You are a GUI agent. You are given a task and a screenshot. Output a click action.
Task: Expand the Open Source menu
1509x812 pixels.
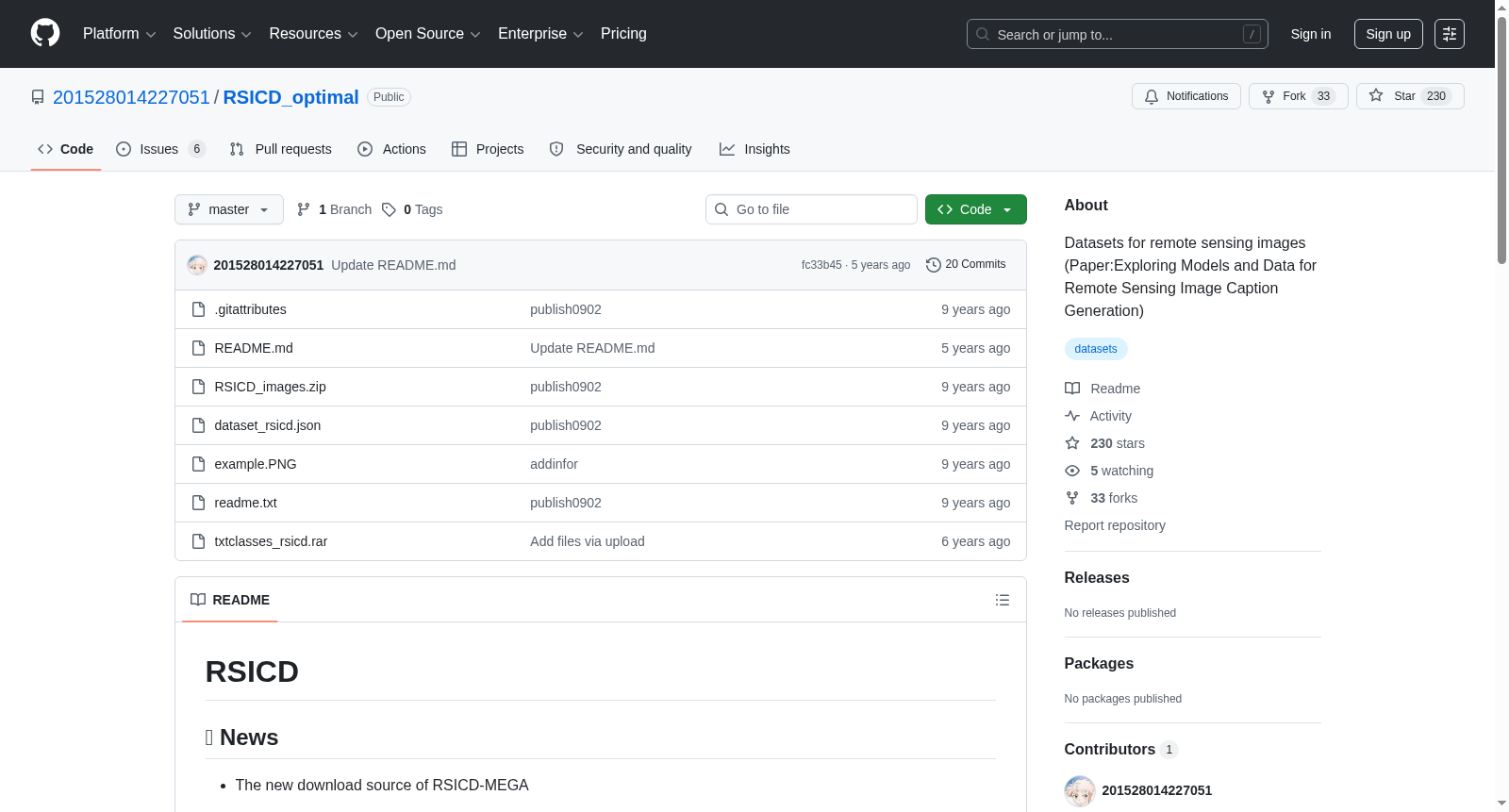coord(428,34)
